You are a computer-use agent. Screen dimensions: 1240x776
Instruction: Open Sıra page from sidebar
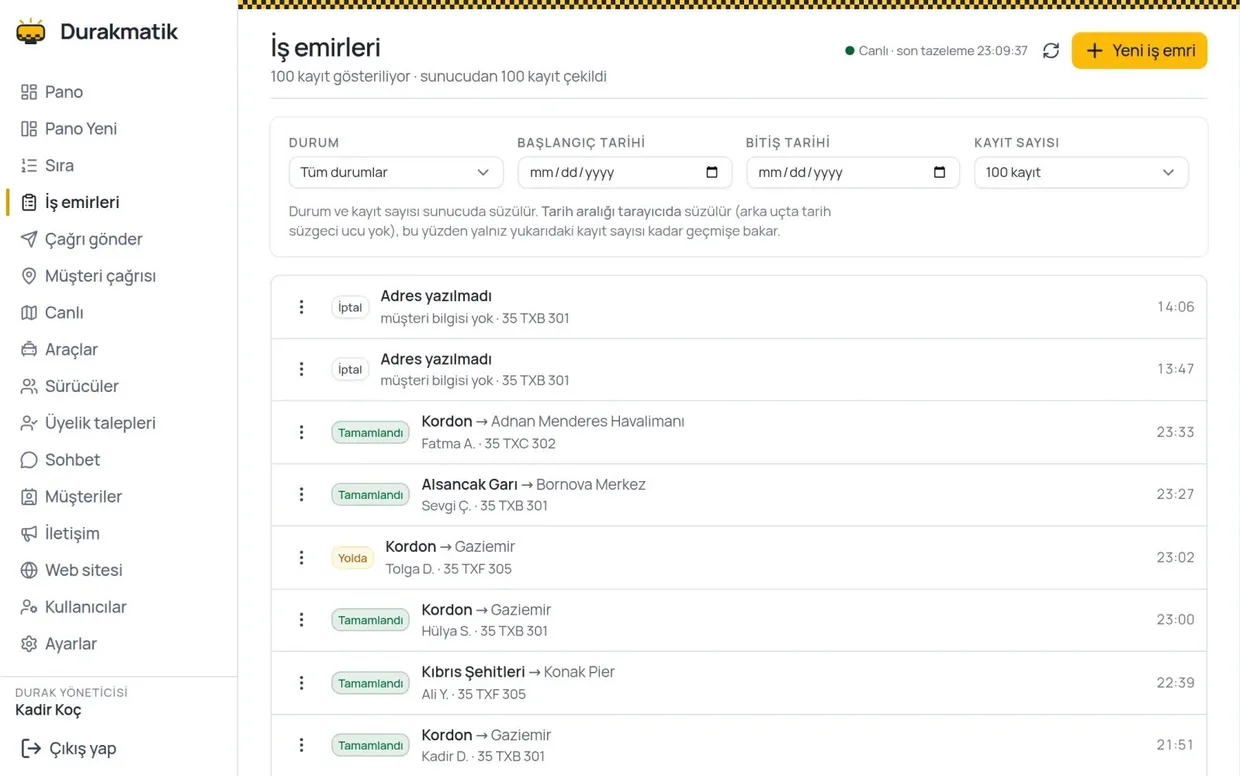click(x=59, y=166)
